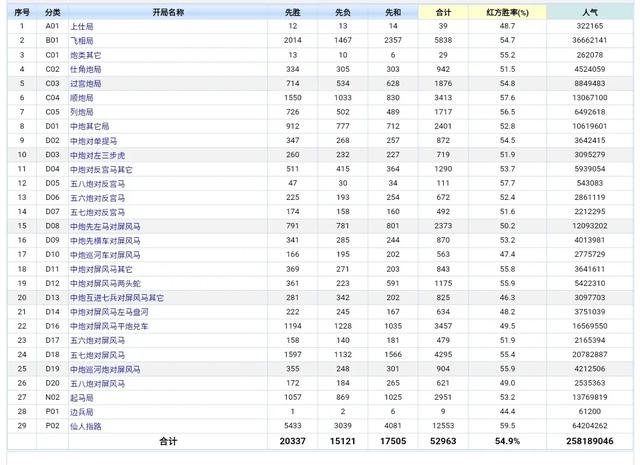Select the win rate 44.4 cell

click(507, 412)
